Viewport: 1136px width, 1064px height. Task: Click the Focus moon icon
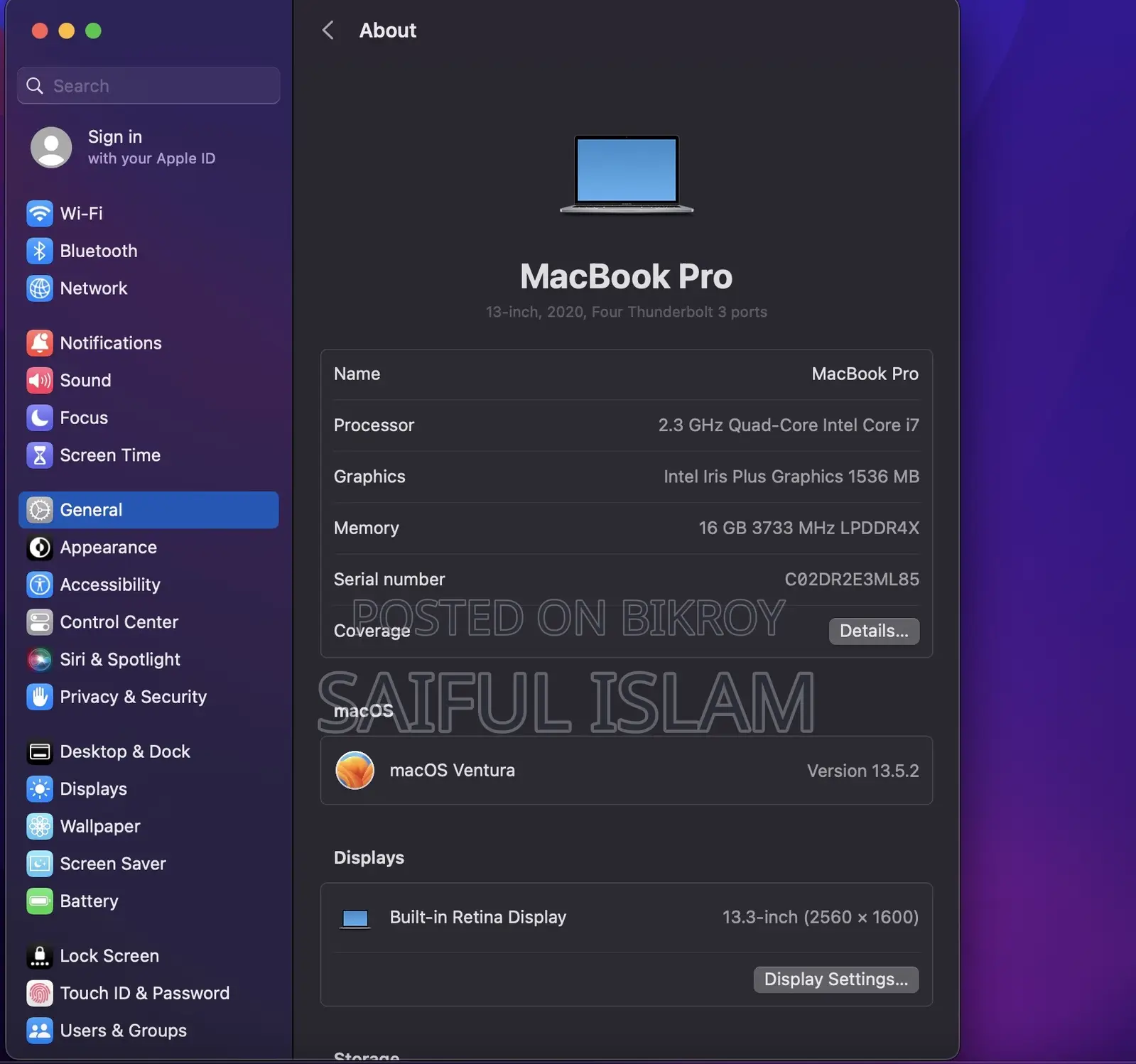point(40,418)
